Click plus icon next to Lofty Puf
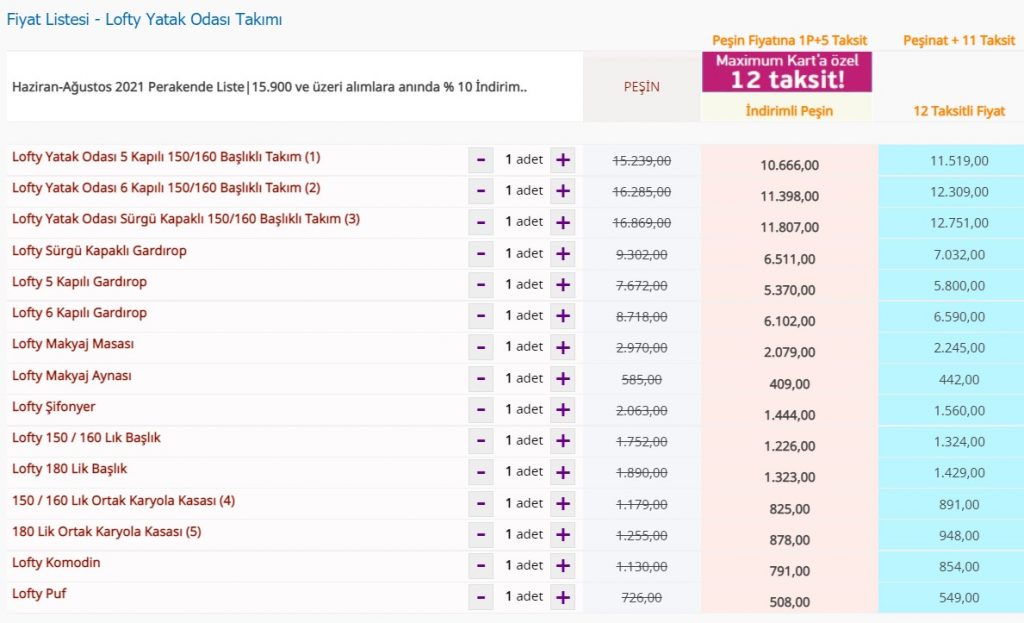1024x623 pixels. 562,597
